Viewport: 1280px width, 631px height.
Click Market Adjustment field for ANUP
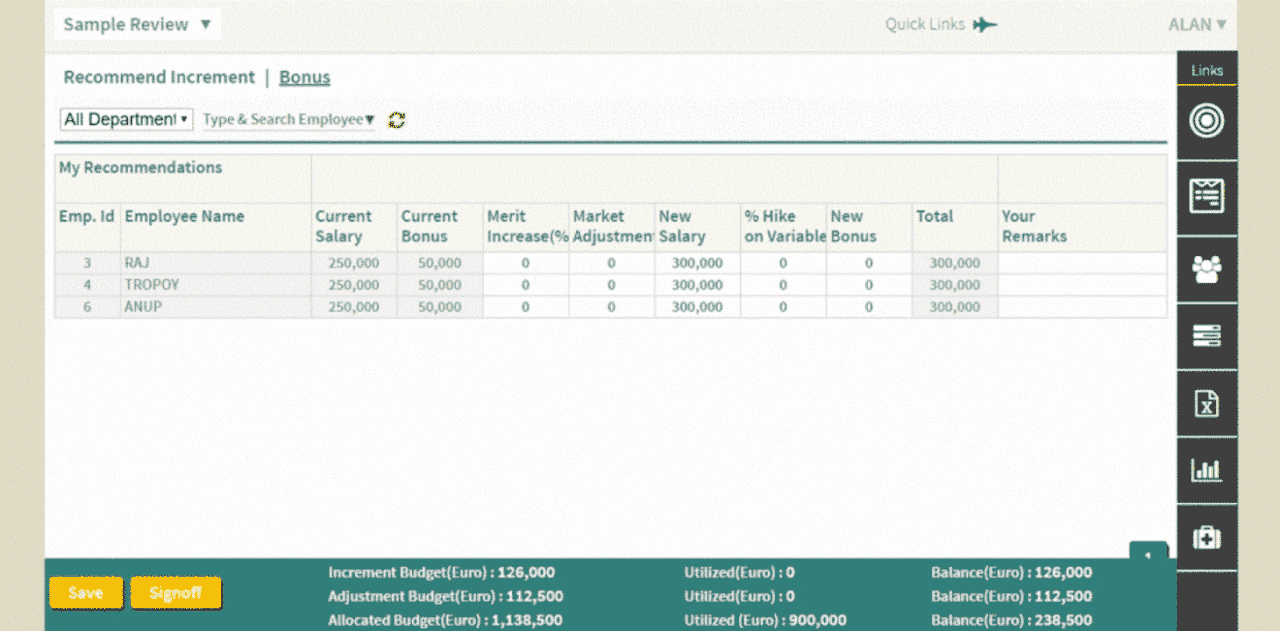pos(611,307)
